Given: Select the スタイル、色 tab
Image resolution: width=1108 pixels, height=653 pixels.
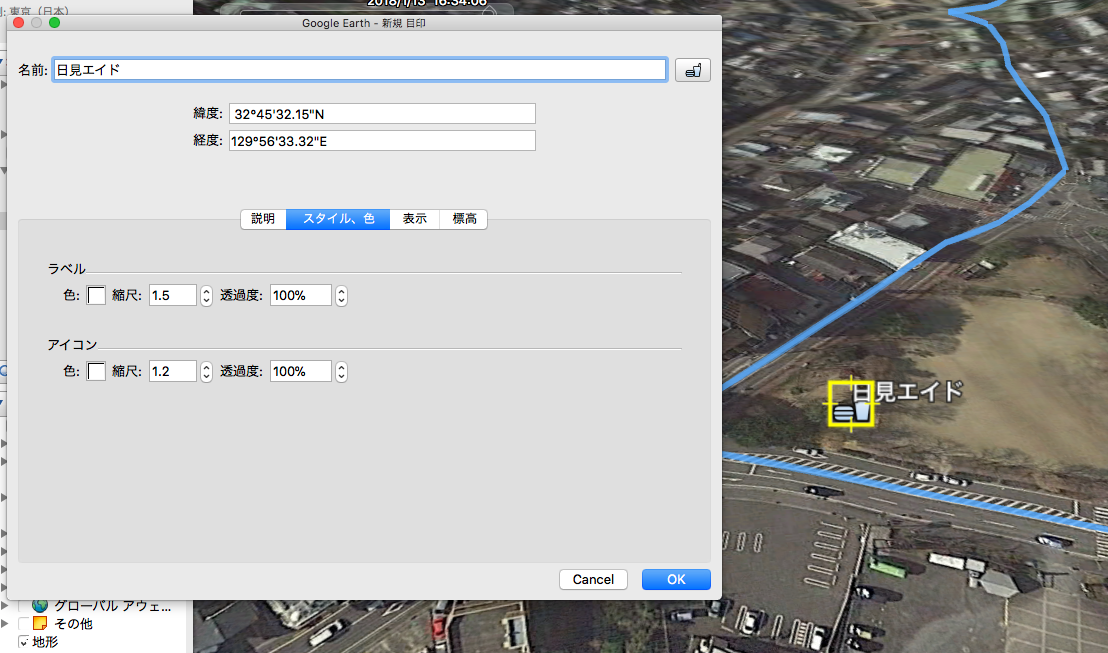Looking at the screenshot, I should click(338, 219).
